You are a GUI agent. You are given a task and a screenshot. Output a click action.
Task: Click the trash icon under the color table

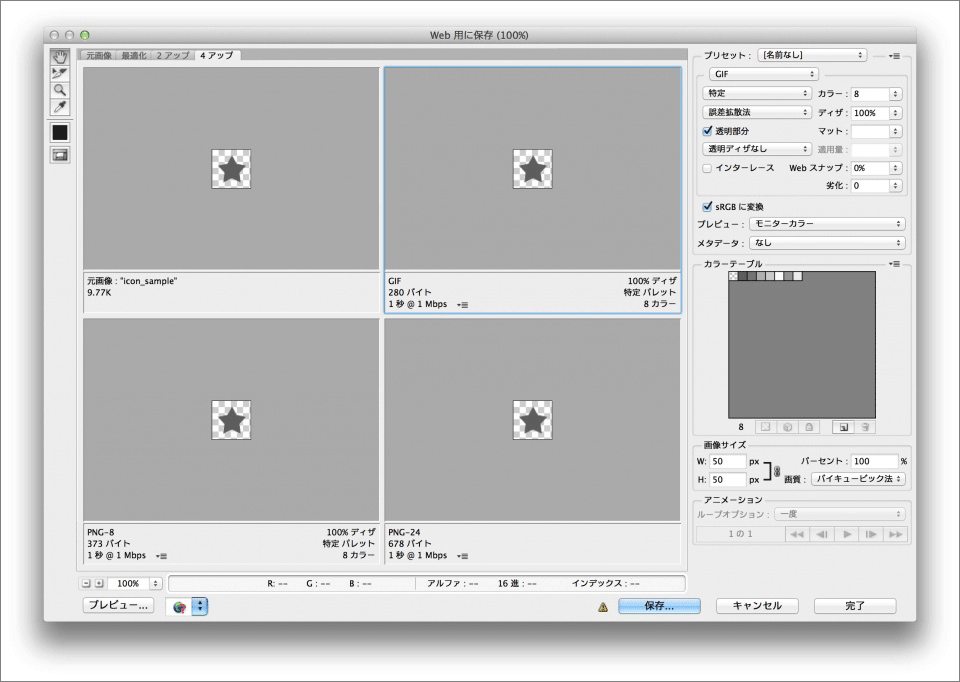point(865,427)
